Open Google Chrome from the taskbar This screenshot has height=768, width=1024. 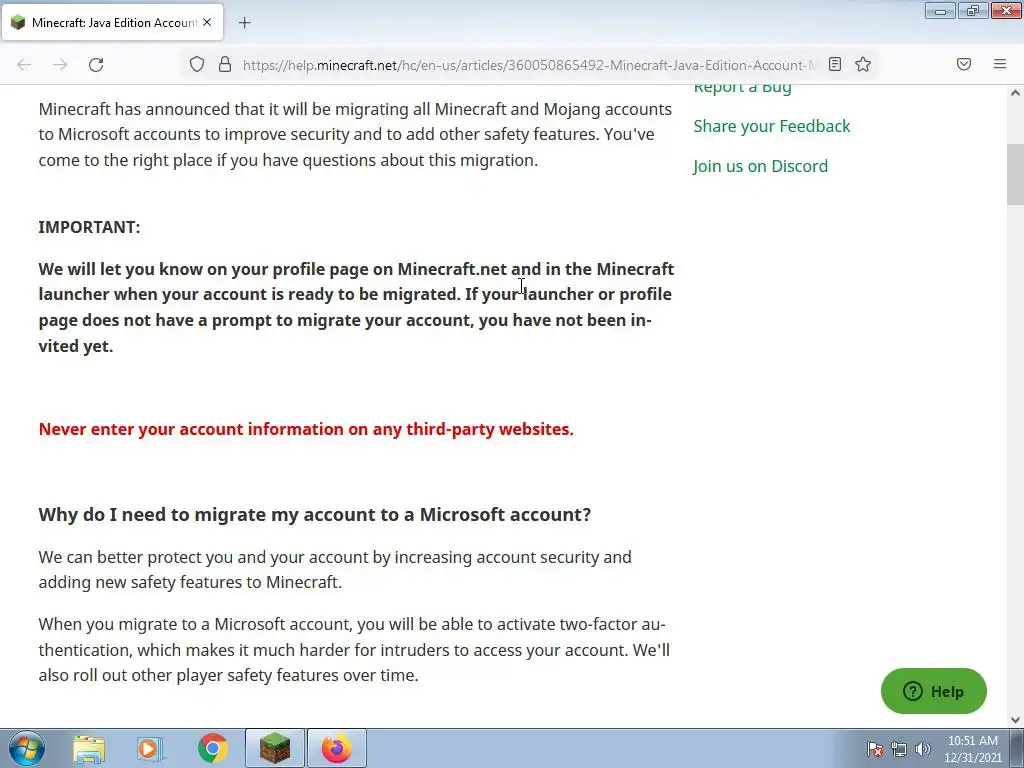(212, 748)
